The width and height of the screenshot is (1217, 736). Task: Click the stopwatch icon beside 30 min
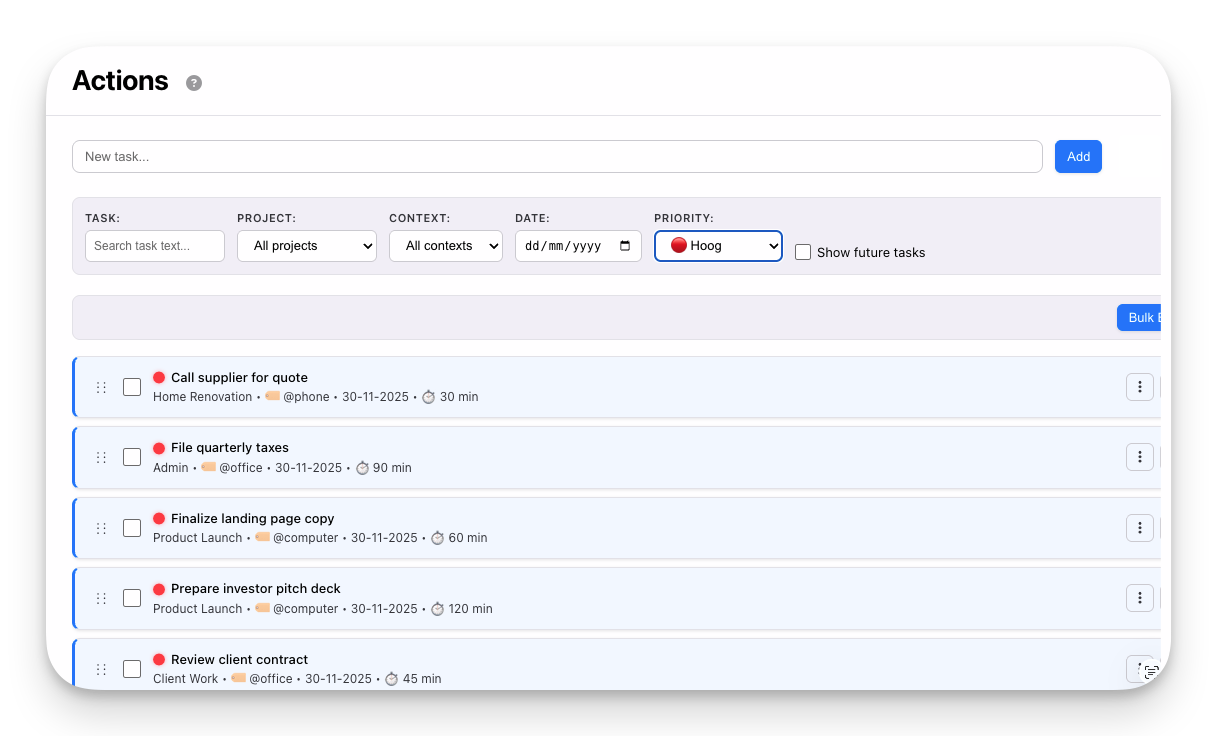pyautogui.click(x=428, y=397)
